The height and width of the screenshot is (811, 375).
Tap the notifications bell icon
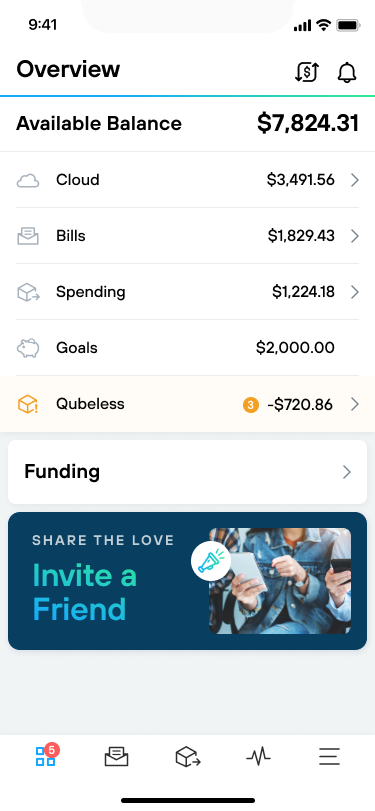[347, 72]
